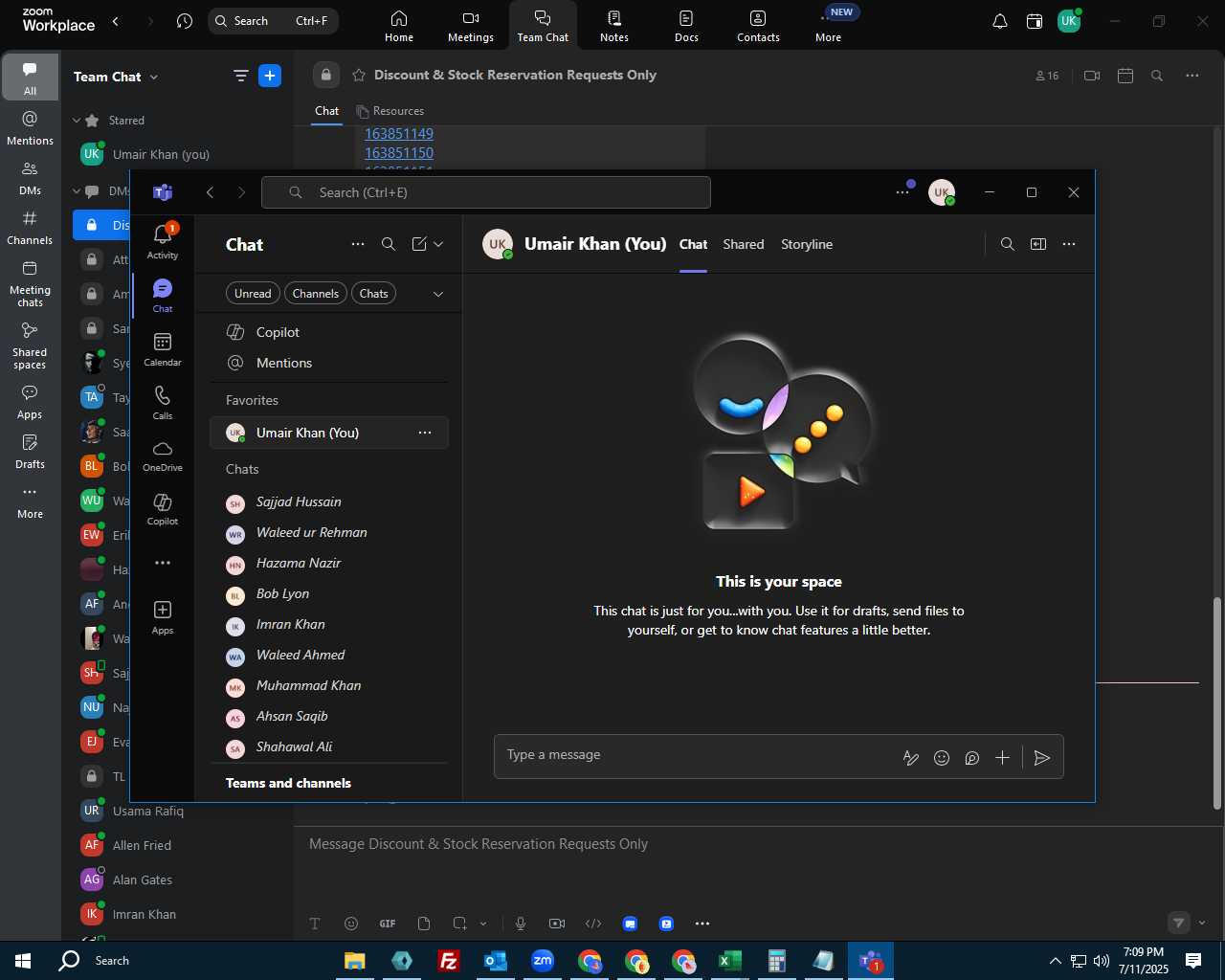Open OneDrive in Teams sidebar

click(163, 456)
